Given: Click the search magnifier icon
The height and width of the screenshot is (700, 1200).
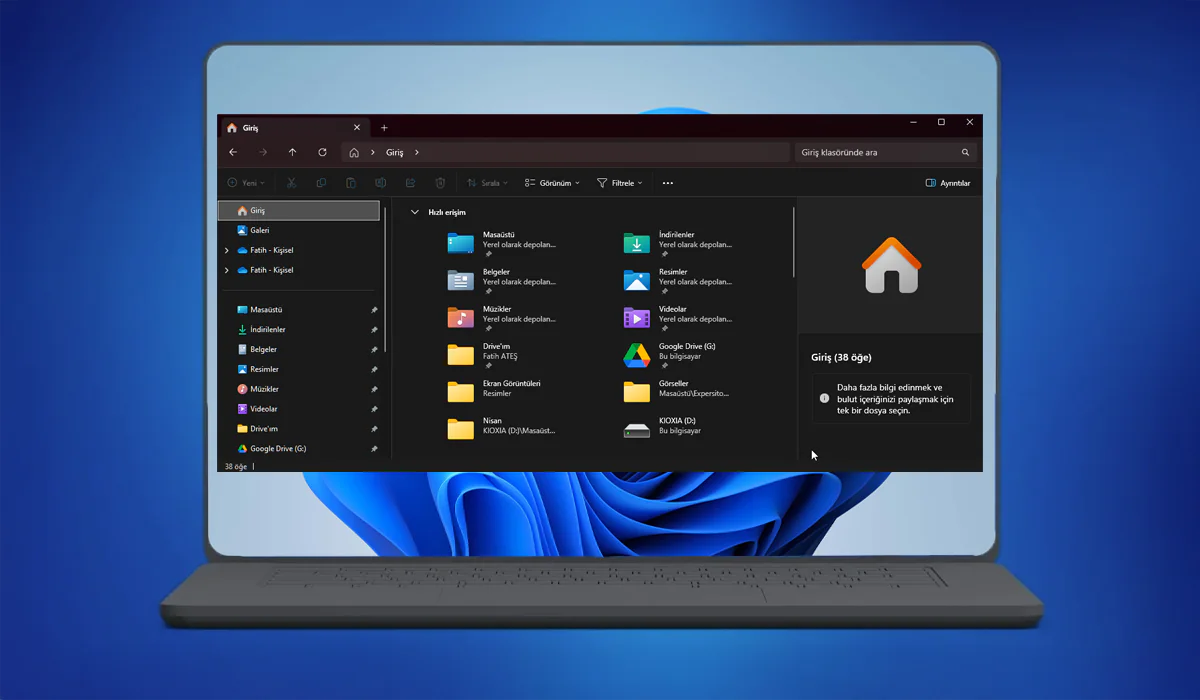Looking at the screenshot, I should (966, 153).
